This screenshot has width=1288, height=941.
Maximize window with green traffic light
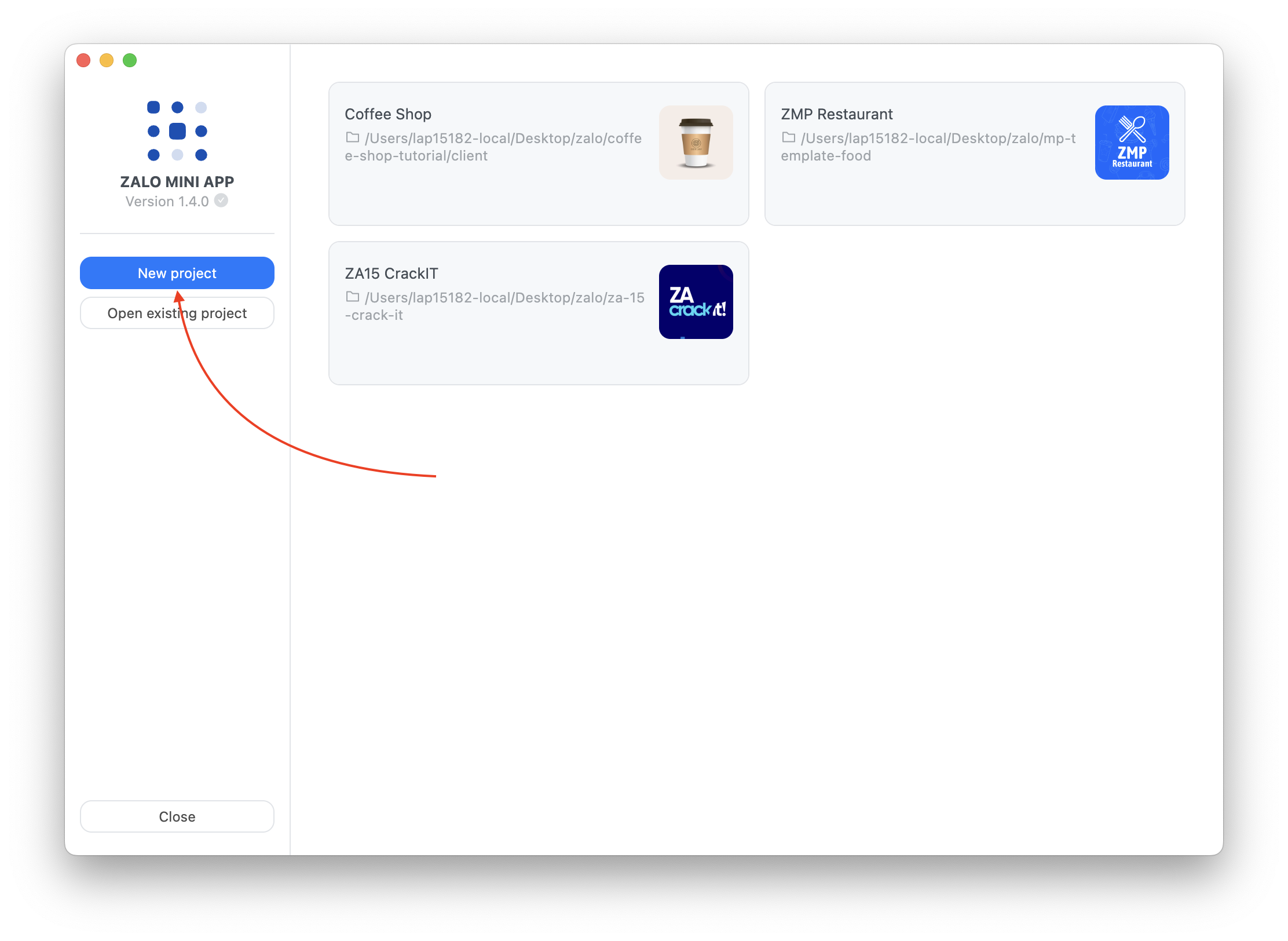130,60
